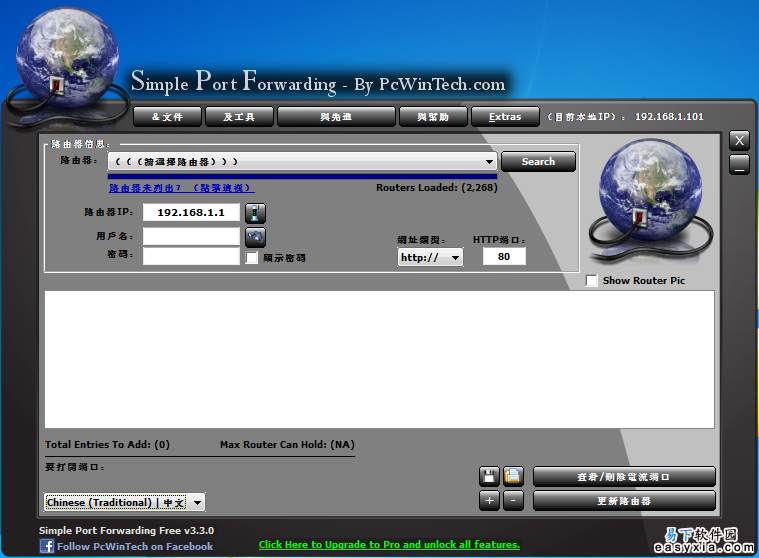The height and width of the screenshot is (558, 759).
Task: Open the 文件 (File) menu
Action: tap(167, 117)
